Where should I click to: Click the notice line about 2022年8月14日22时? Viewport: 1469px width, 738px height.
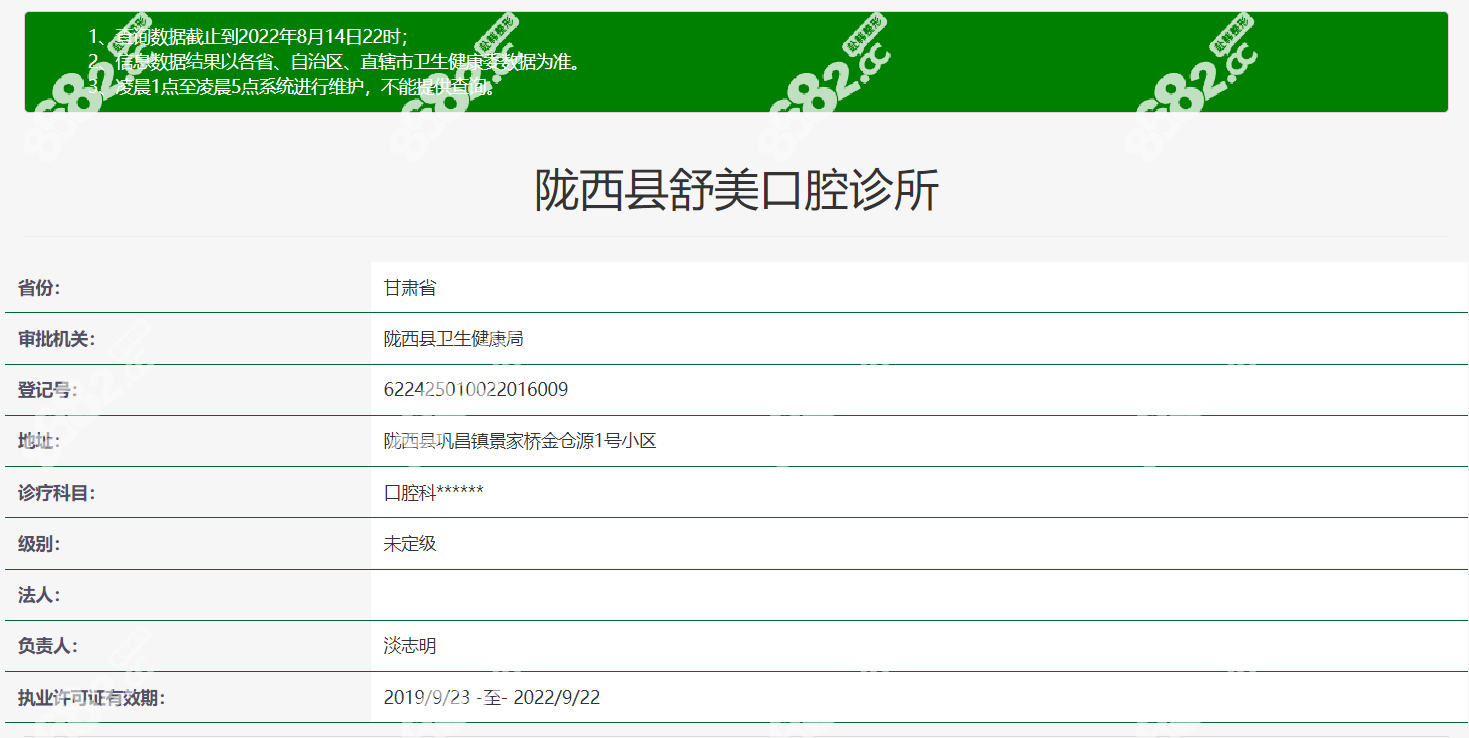point(248,37)
